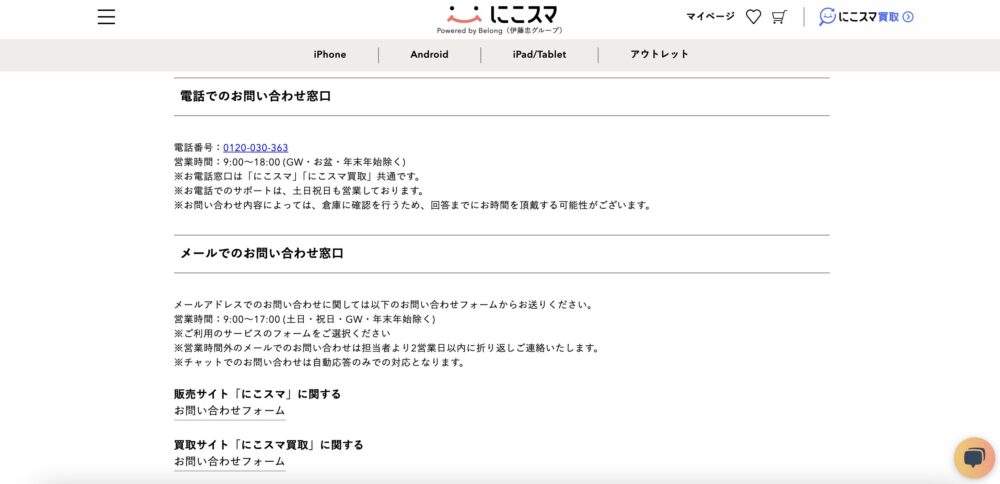Open the orange chat bubble widget
The image size is (1000, 484).
tap(973, 457)
